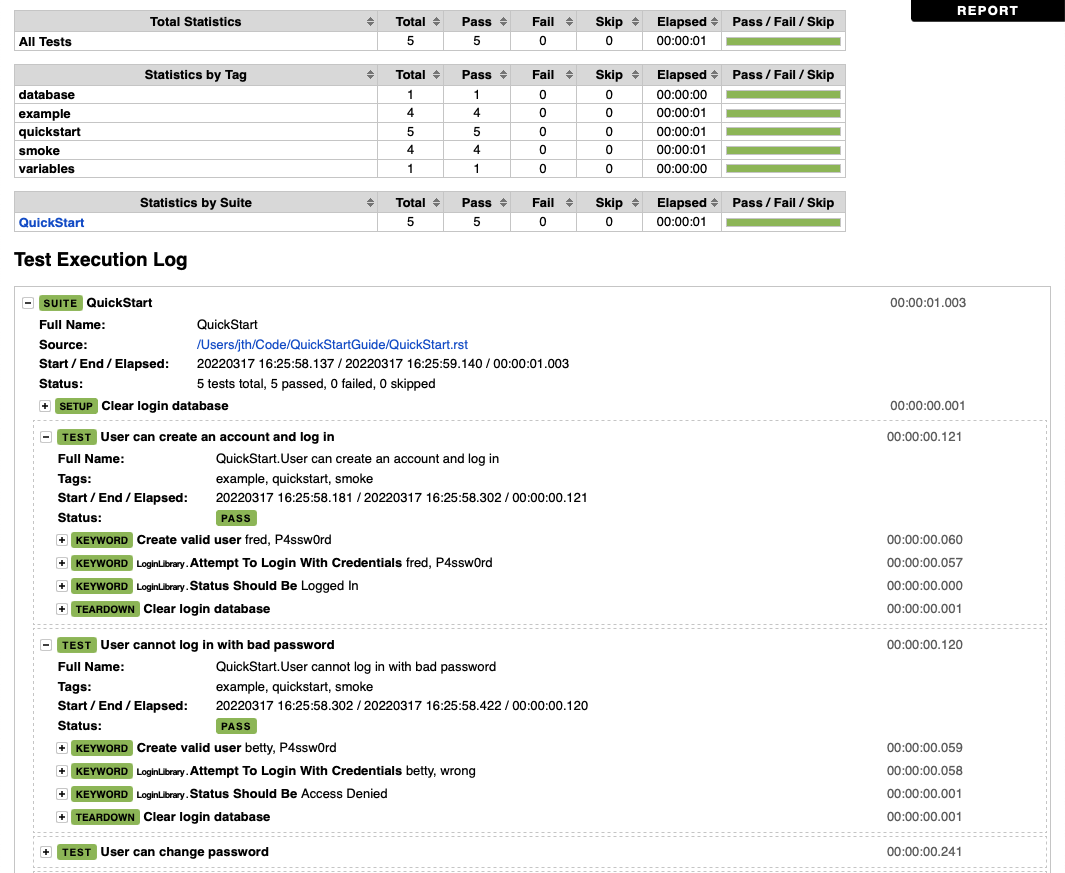The width and height of the screenshot is (1065, 873).
Task: Click the TEARDOWN badge in the first test
Action: pyautogui.click(x=105, y=609)
